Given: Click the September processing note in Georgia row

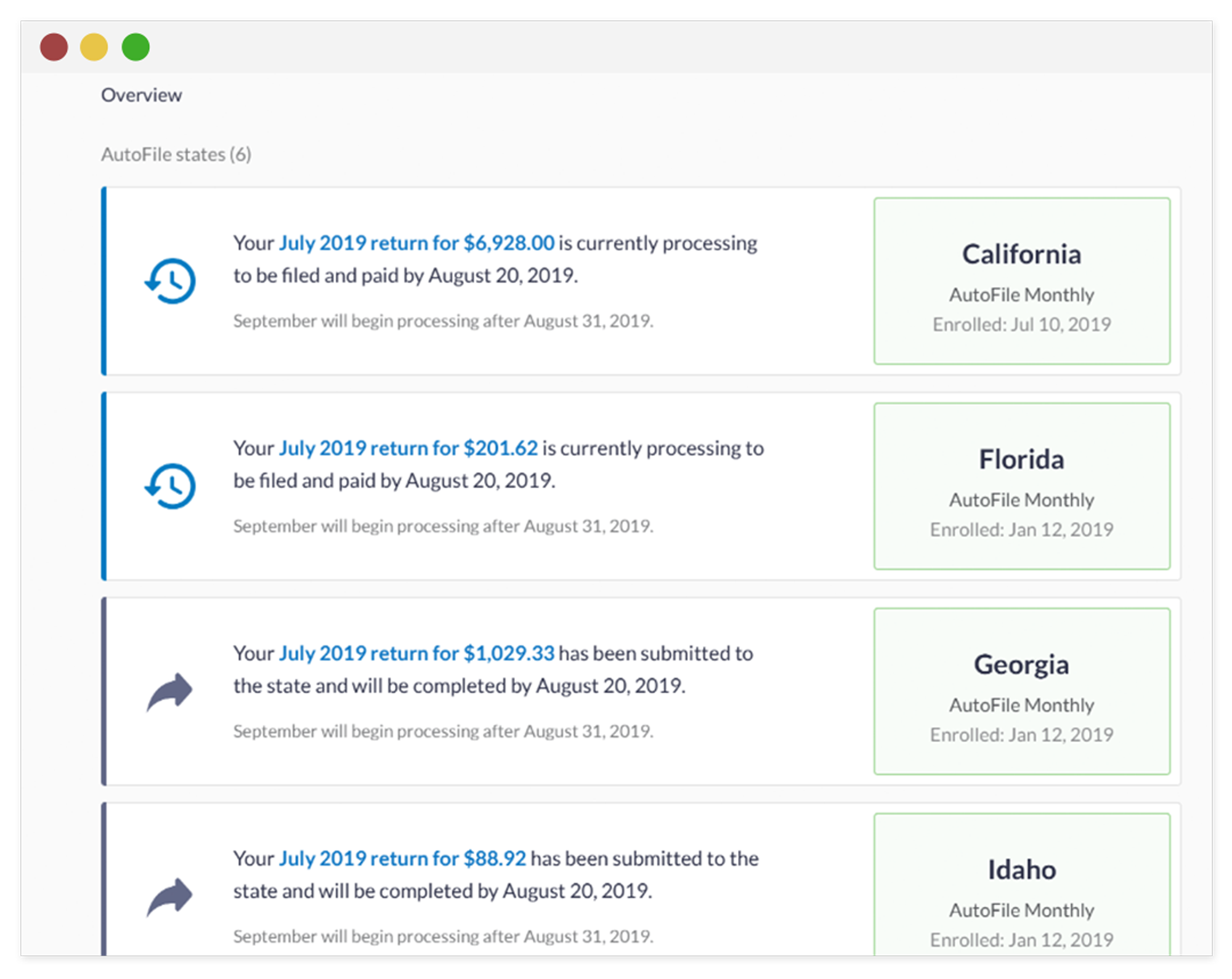Looking at the screenshot, I should pos(444,731).
